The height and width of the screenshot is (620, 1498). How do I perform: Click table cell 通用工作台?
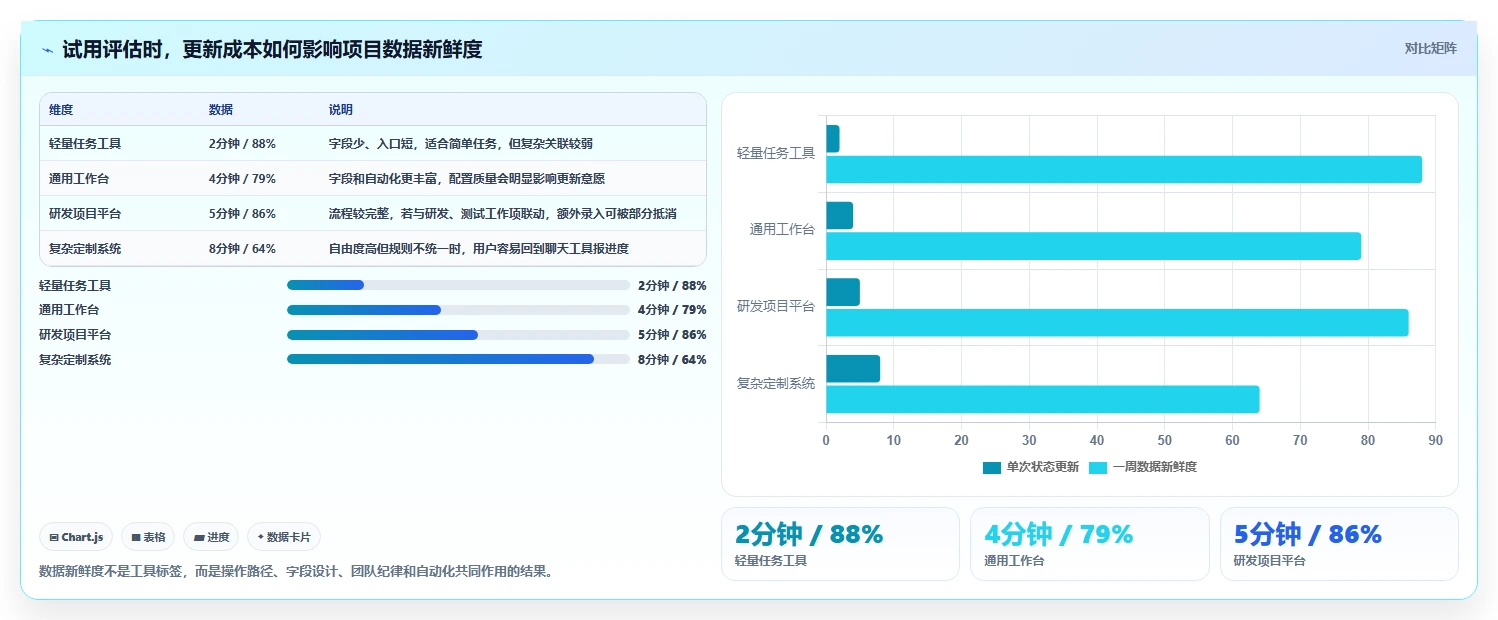click(79, 179)
